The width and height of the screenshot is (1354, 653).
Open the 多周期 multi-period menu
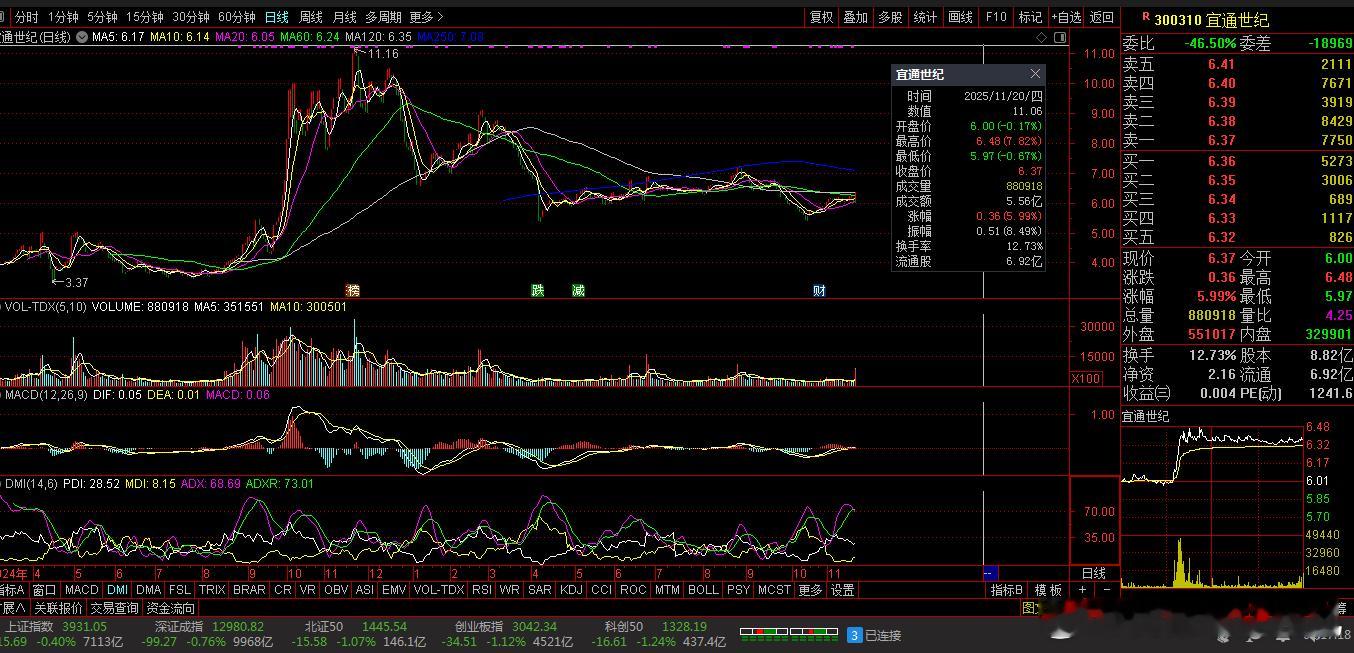[383, 17]
